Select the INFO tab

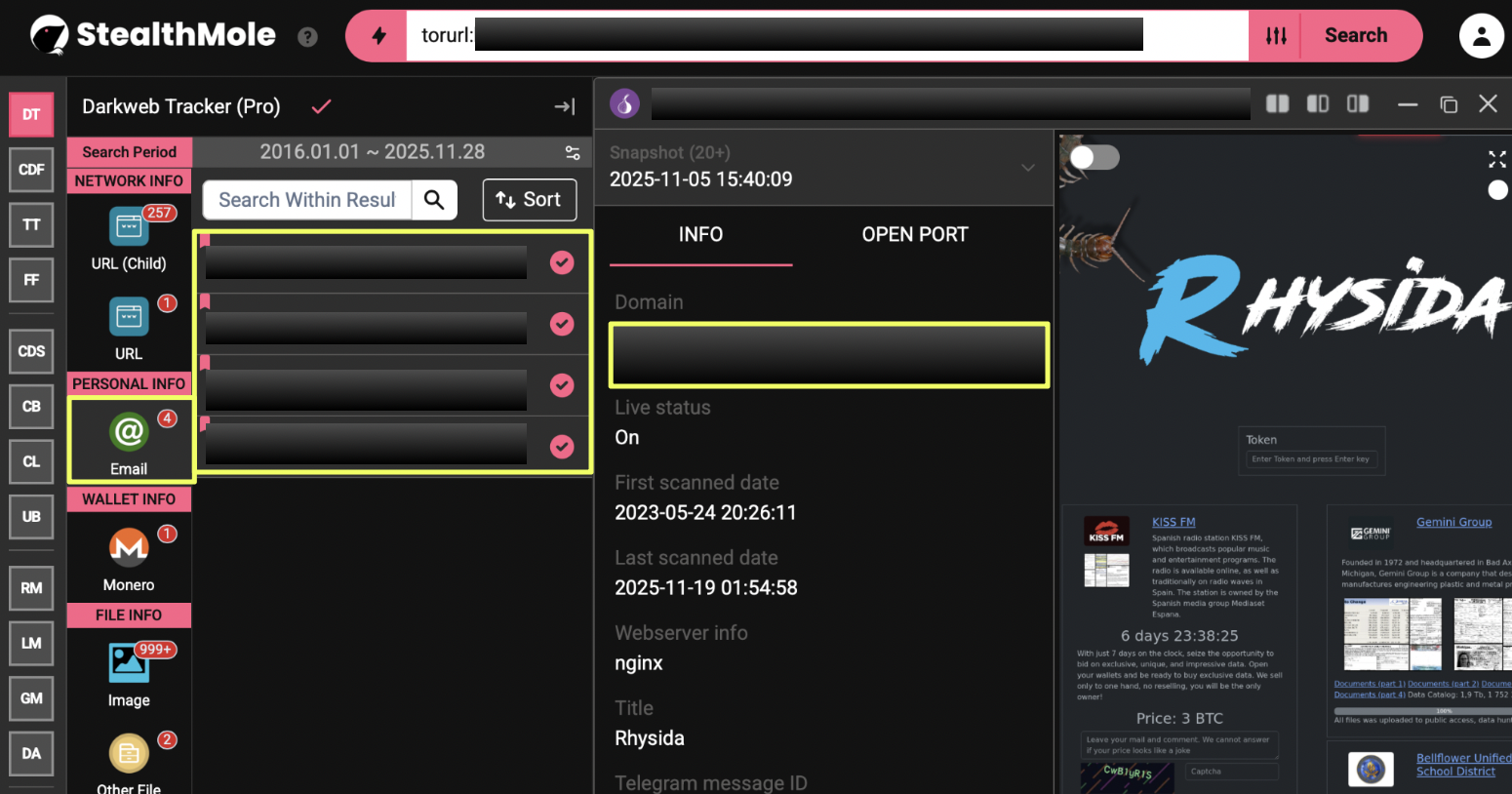[x=700, y=235]
